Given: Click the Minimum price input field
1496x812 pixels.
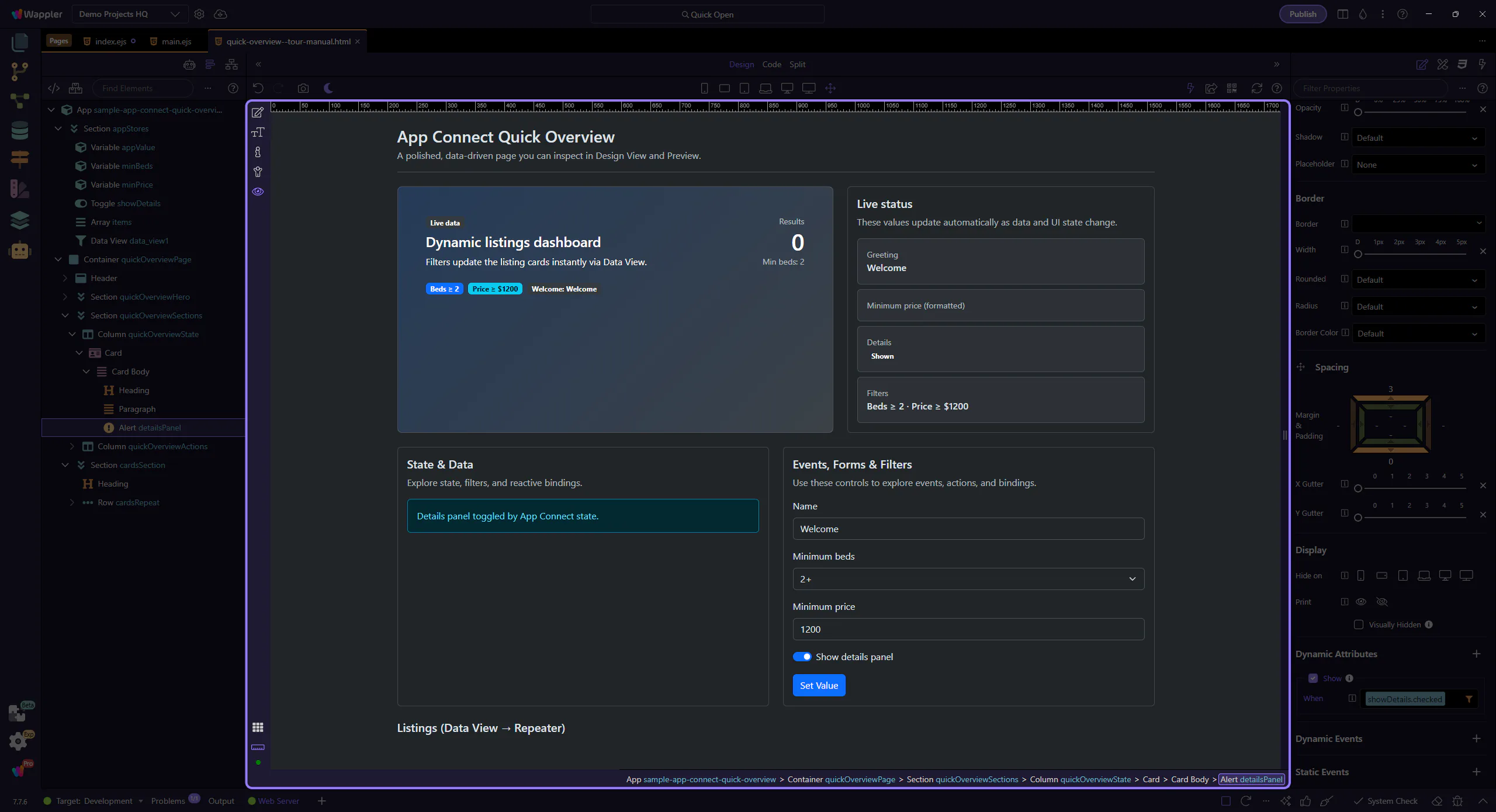Looking at the screenshot, I should (x=968, y=629).
